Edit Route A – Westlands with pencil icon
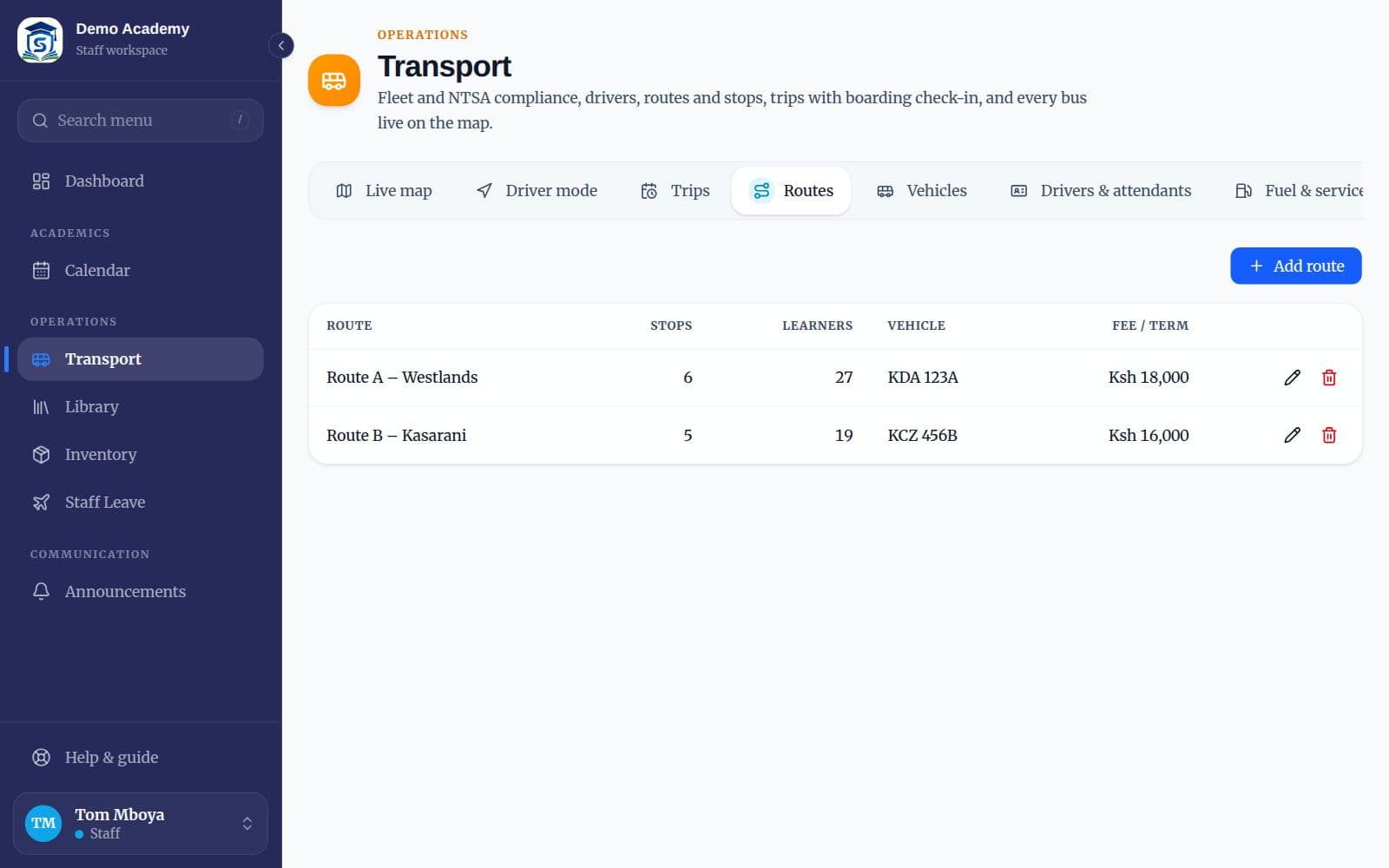Image resolution: width=1389 pixels, height=868 pixels. click(1292, 378)
